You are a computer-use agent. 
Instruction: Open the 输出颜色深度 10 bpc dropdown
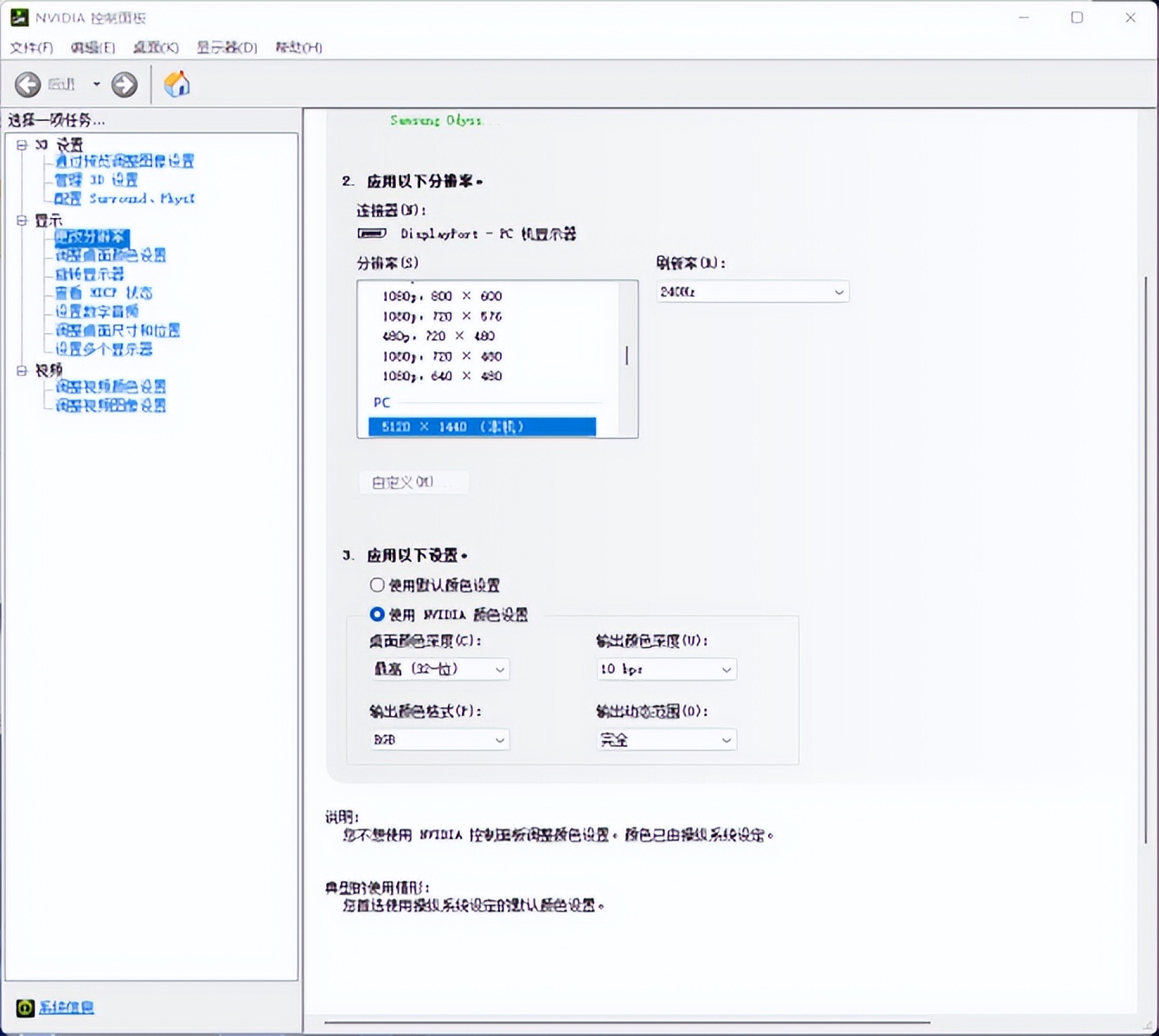pos(666,669)
